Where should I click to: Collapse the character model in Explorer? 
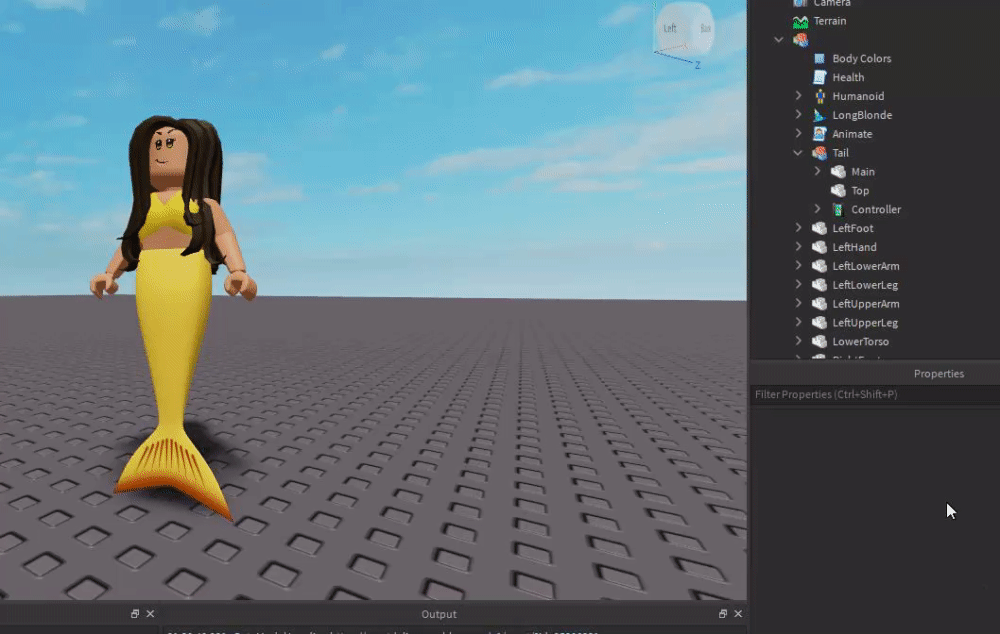[779, 40]
